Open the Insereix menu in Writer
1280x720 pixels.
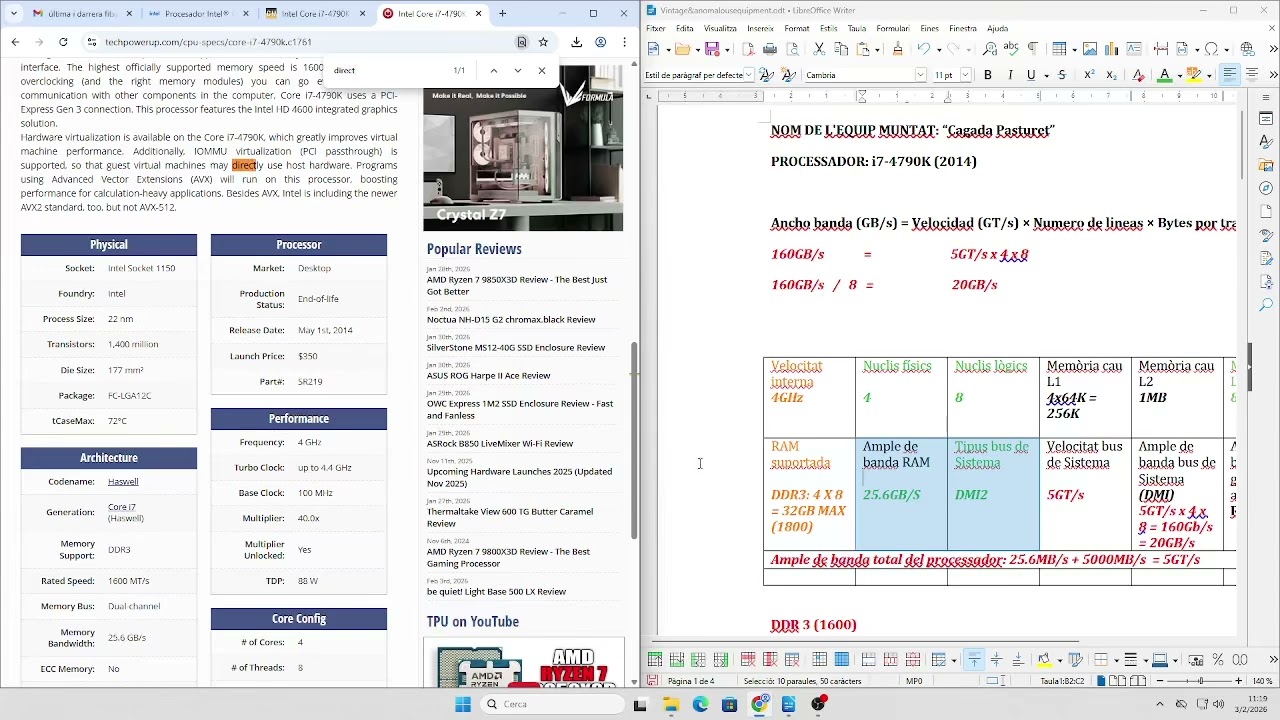[x=760, y=29]
